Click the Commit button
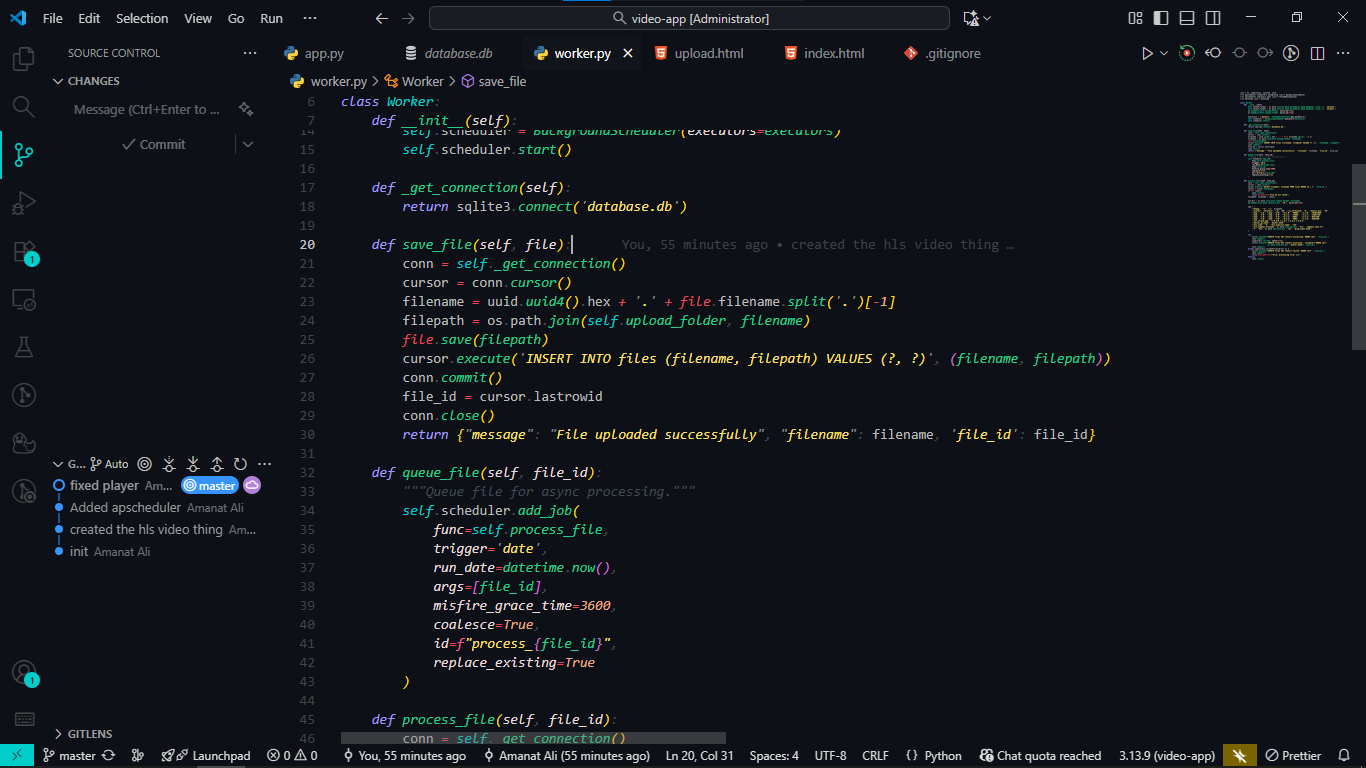This screenshot has height=768, width=1366. coord(153,144)
